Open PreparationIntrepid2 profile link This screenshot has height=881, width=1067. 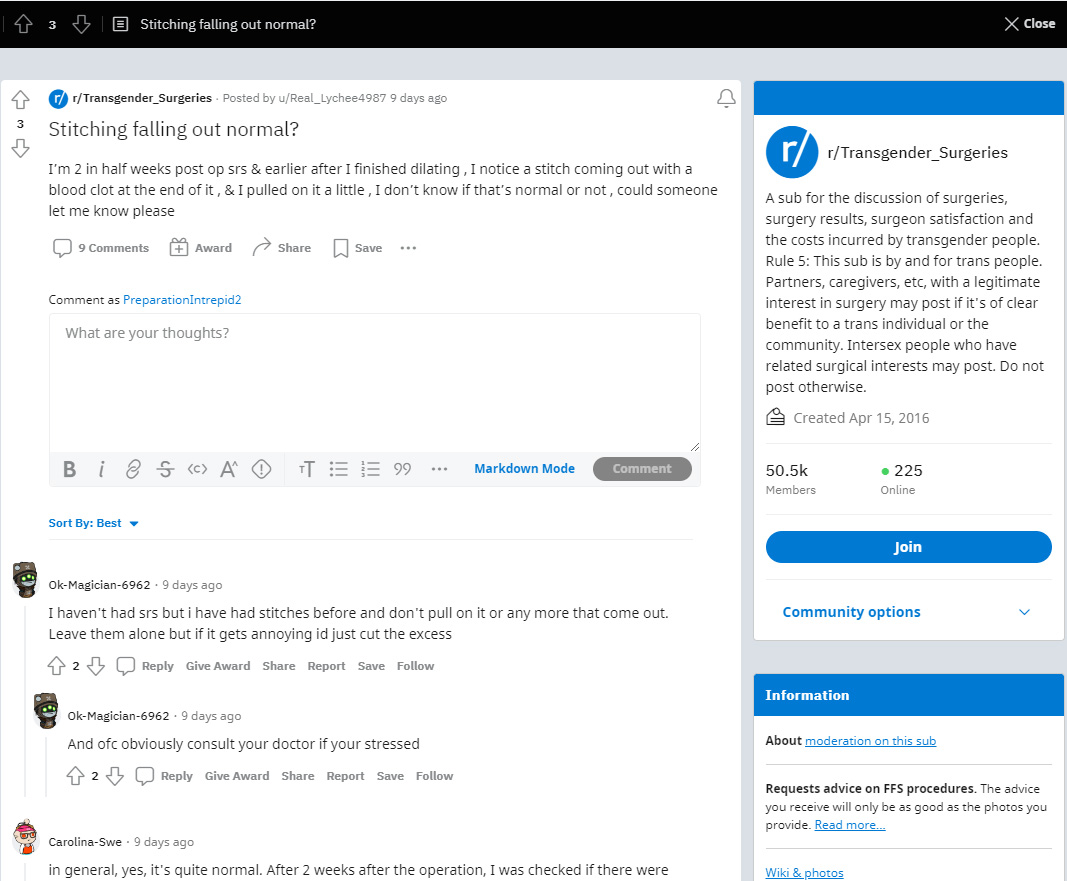[x=182, y=300]
